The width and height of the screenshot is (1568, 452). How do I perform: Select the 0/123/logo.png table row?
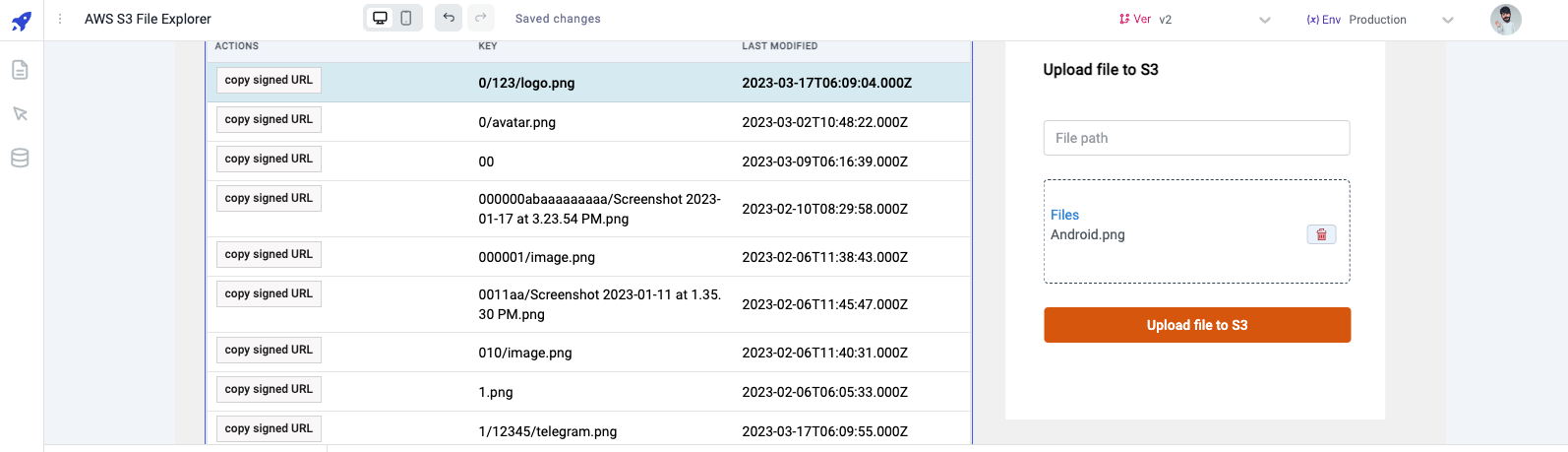[x=590, y=83]
